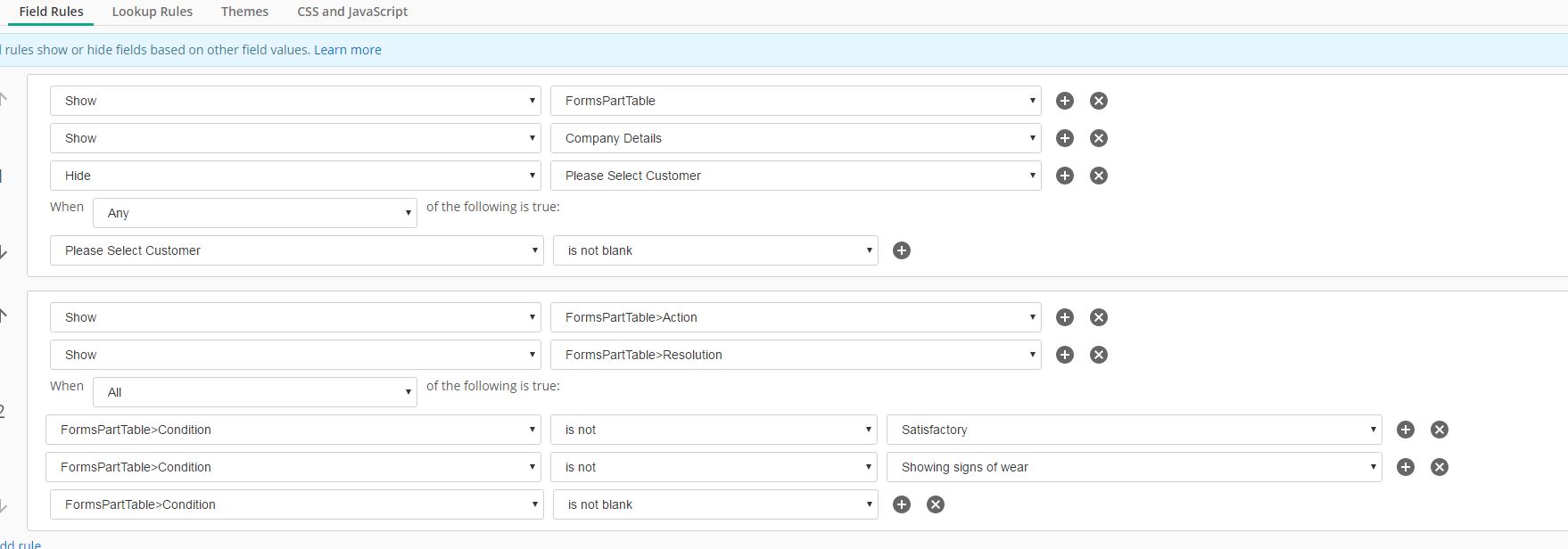Move the first rule up with arrow
The width and height of the screenshot is (1568, 549).
pos(4,98)
